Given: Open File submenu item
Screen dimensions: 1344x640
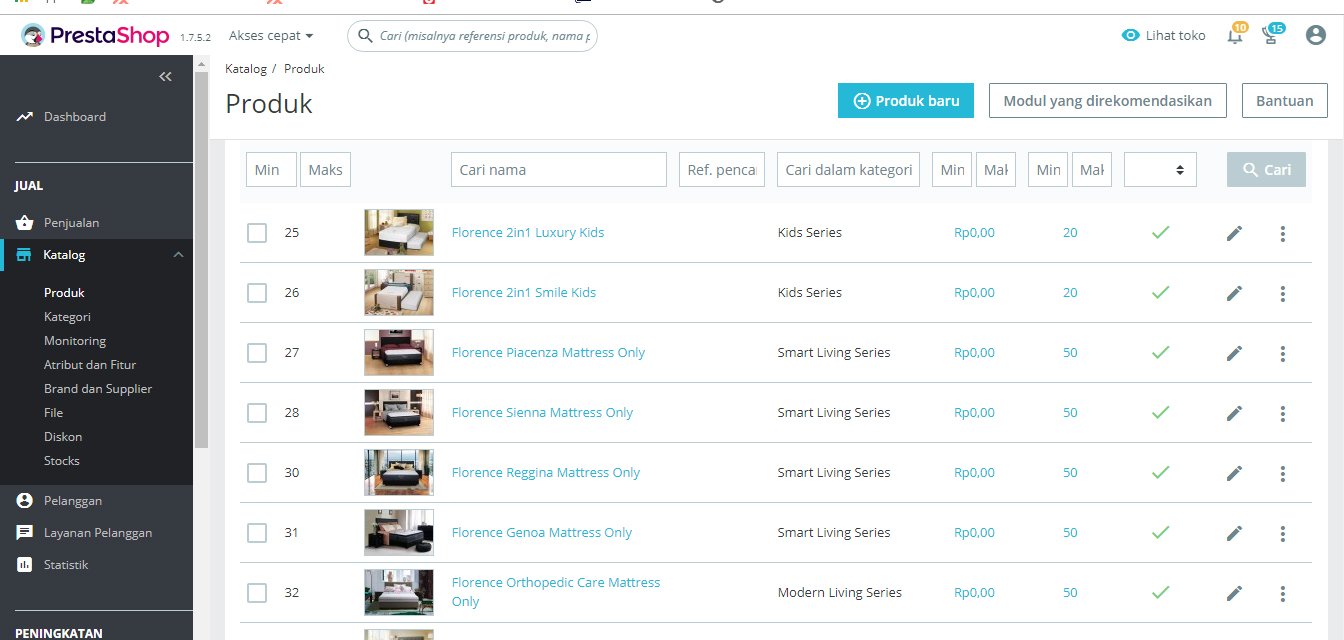Looking at the screenshot, I should point(53,413).
